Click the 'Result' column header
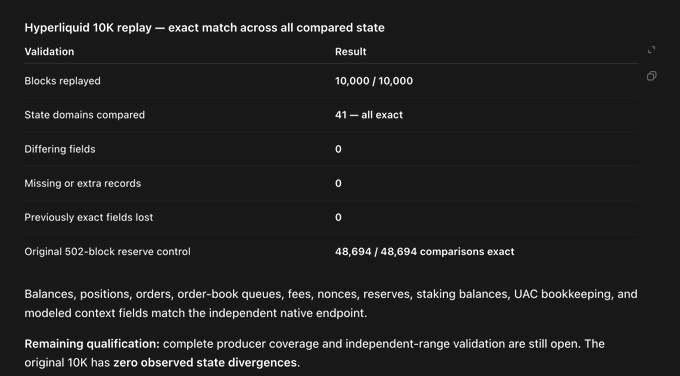The image size is (680, 376). coord(351,52)
